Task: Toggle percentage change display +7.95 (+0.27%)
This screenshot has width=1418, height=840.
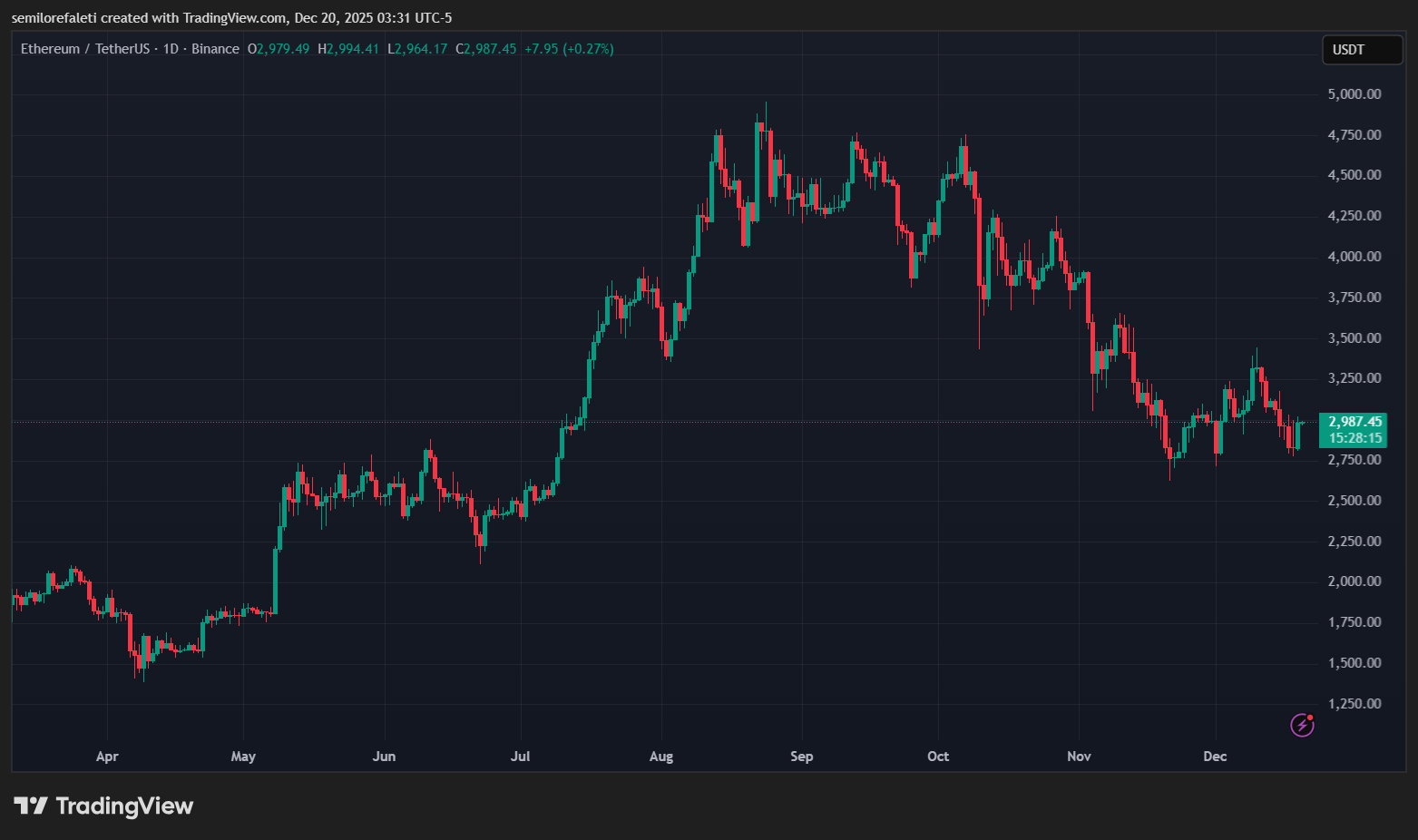Action: coord(570,48)
